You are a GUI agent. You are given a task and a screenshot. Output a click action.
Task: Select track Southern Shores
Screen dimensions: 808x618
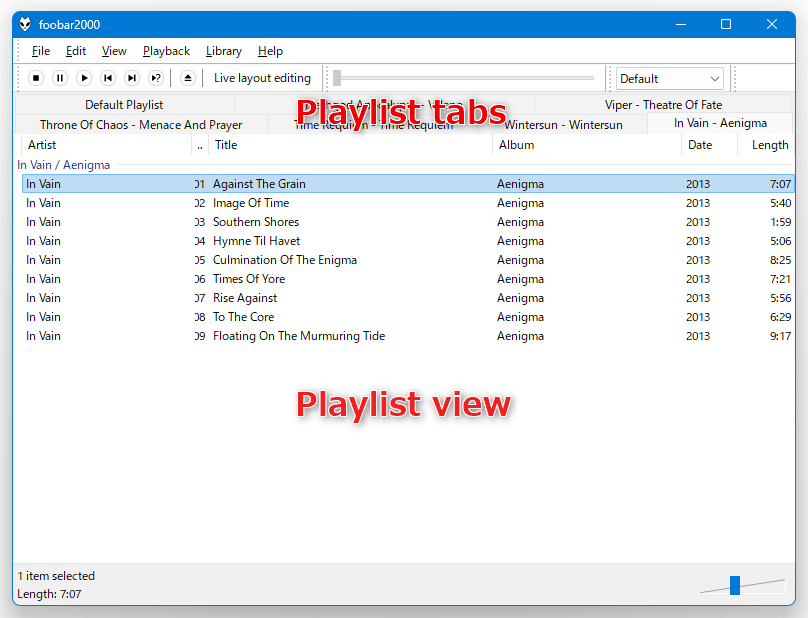coord(408,222)
